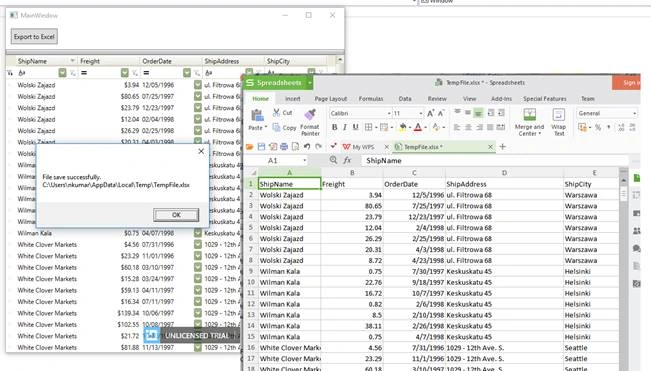This screenshot has width=651, height=371.
Task: Click the print preview page icon
Action: pos(295,146)
